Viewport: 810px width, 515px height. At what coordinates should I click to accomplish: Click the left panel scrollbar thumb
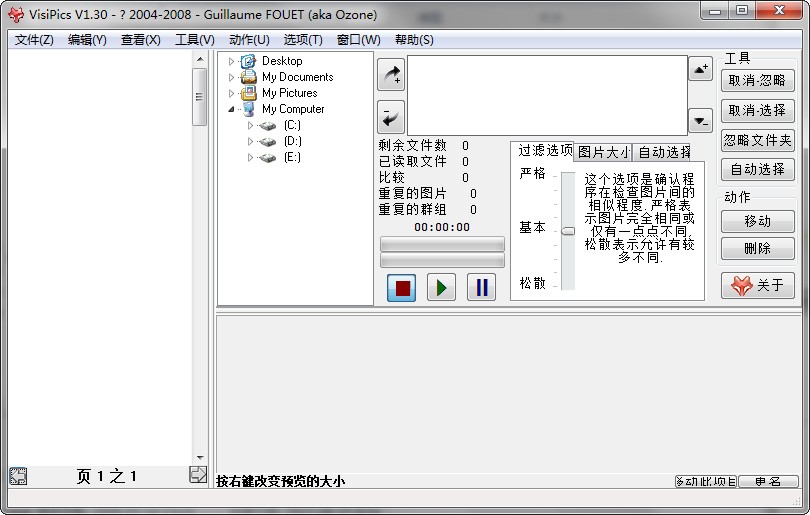200,97
